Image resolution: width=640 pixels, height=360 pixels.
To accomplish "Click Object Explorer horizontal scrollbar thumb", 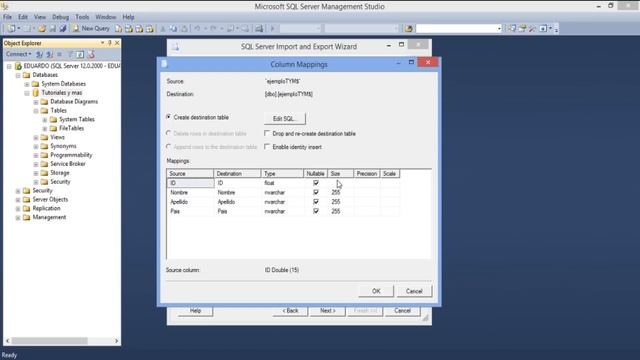I will click(x=49, y=341).
